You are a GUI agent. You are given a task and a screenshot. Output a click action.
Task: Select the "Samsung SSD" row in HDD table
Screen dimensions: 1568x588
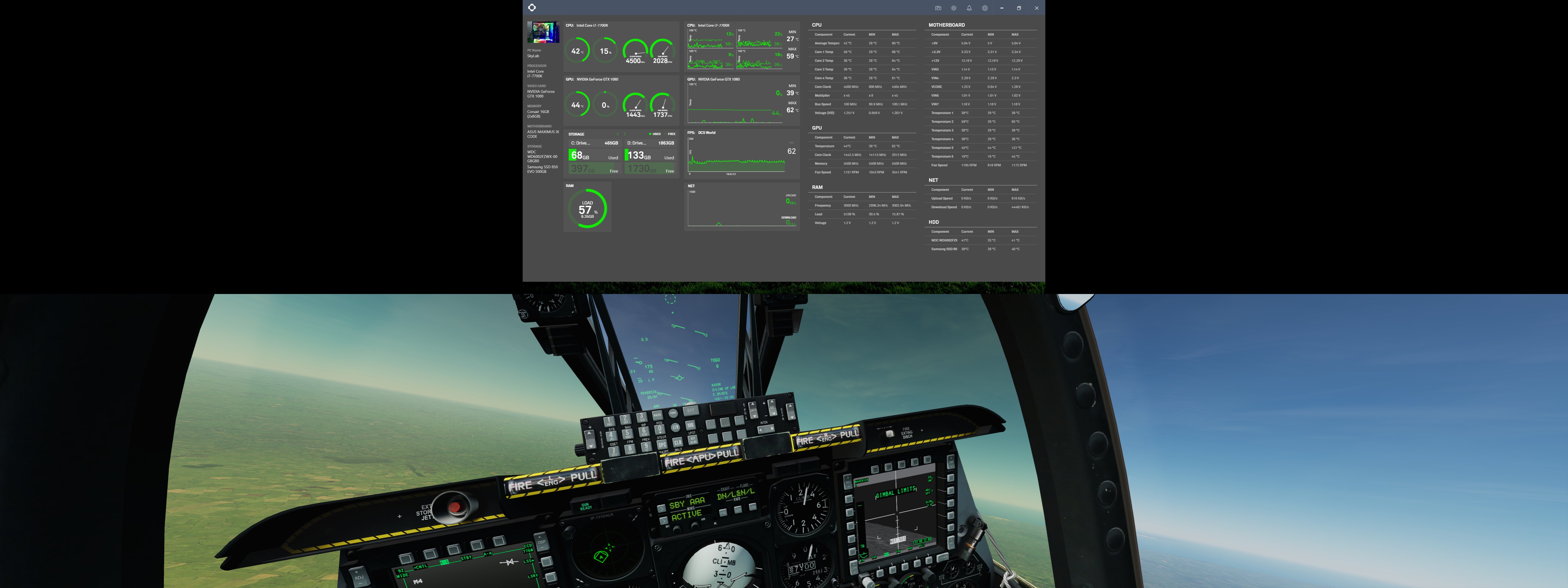tap(981, 249)
